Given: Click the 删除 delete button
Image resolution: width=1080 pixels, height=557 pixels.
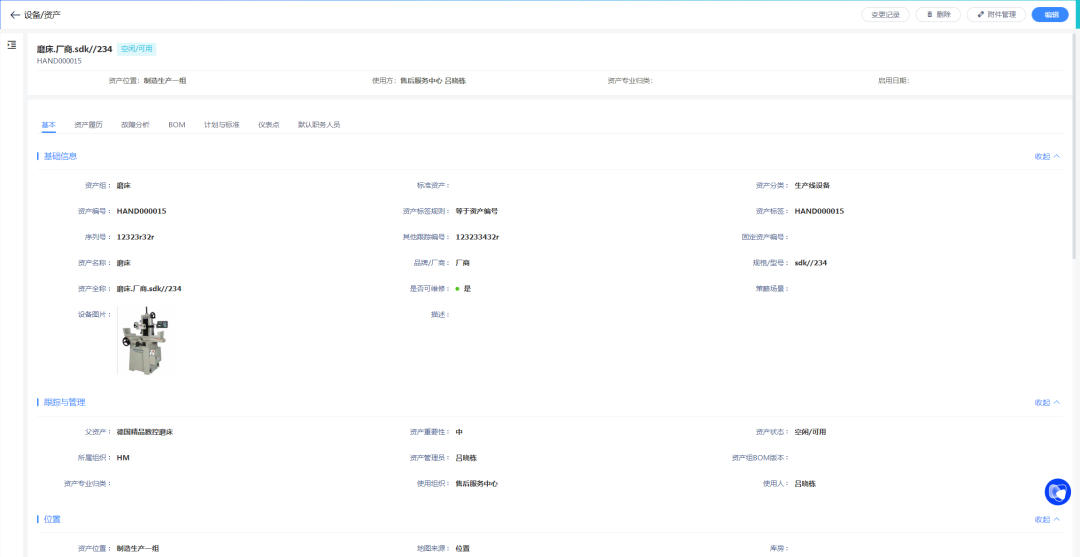Looking at the screenshot, I should tap(938, 15).
